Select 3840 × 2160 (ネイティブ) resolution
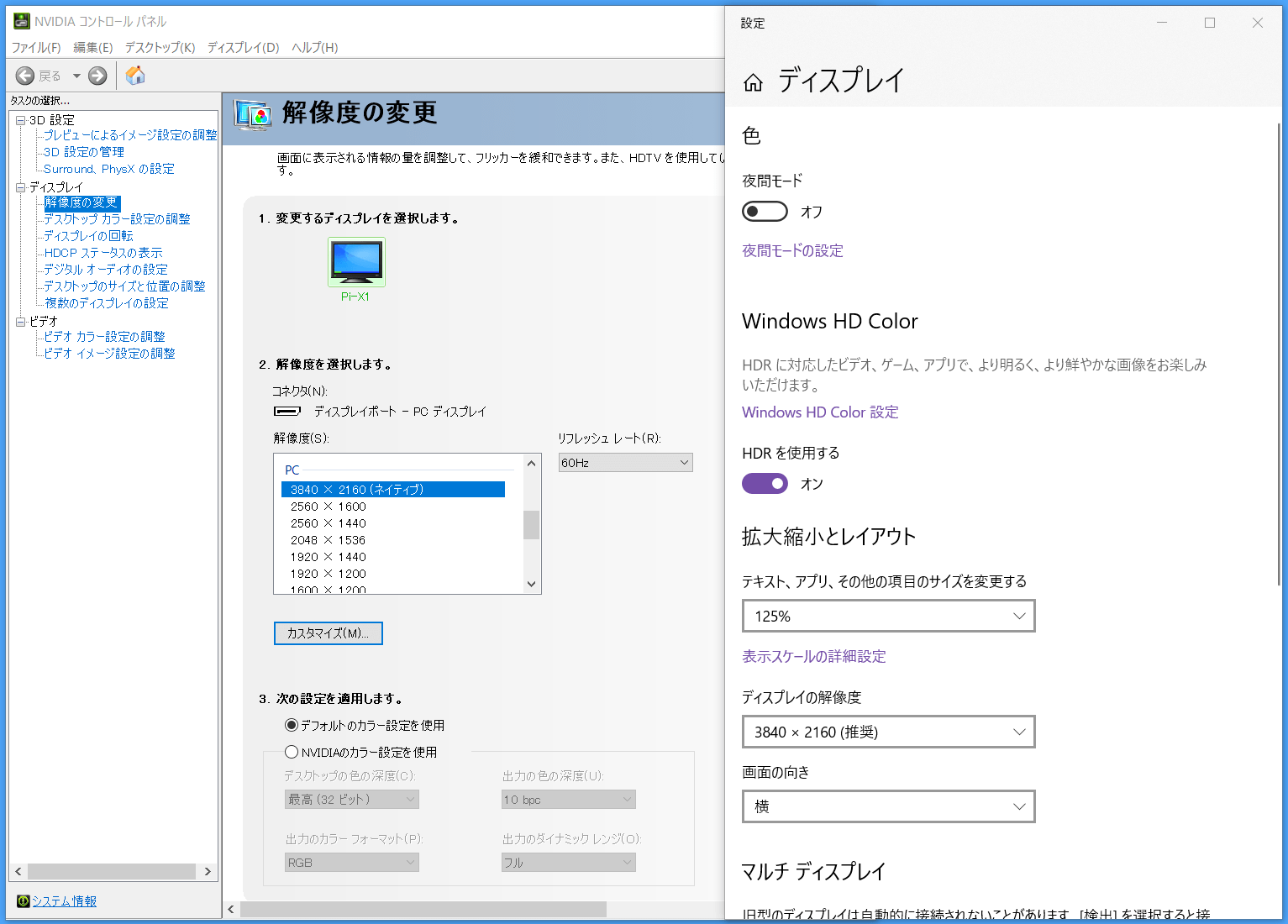The width and height of the screenshot is (1288, 924). tap(393, 490)
